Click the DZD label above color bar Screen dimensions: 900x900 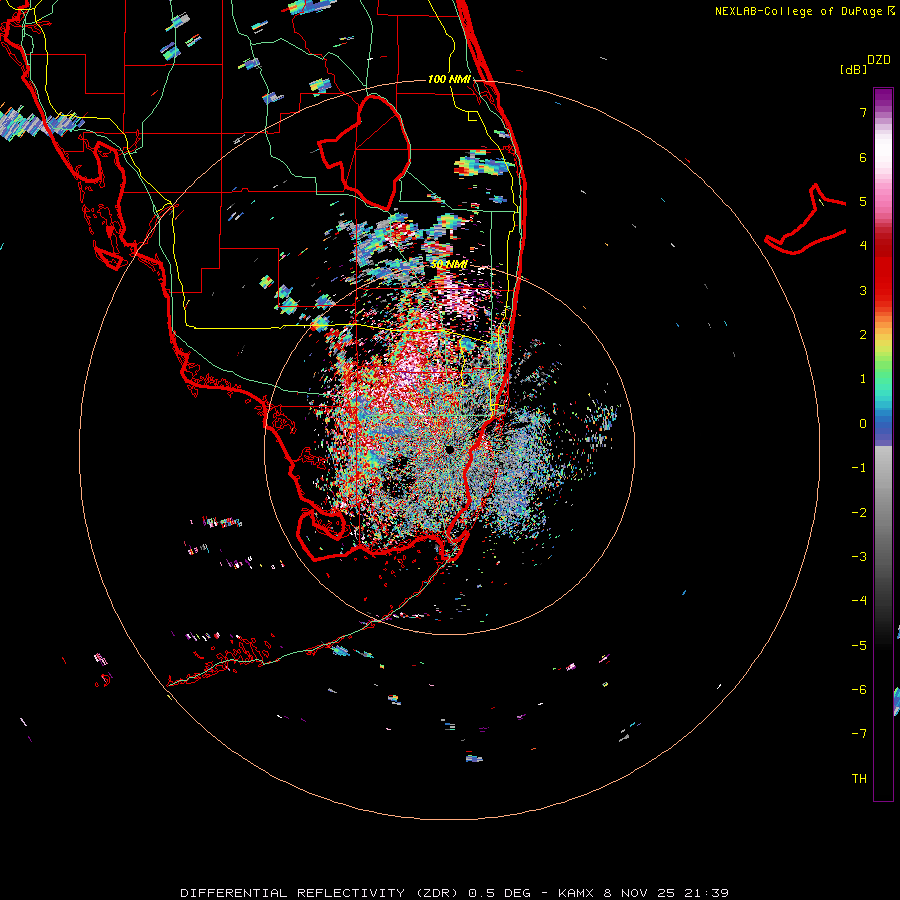[x=879, y=60]
